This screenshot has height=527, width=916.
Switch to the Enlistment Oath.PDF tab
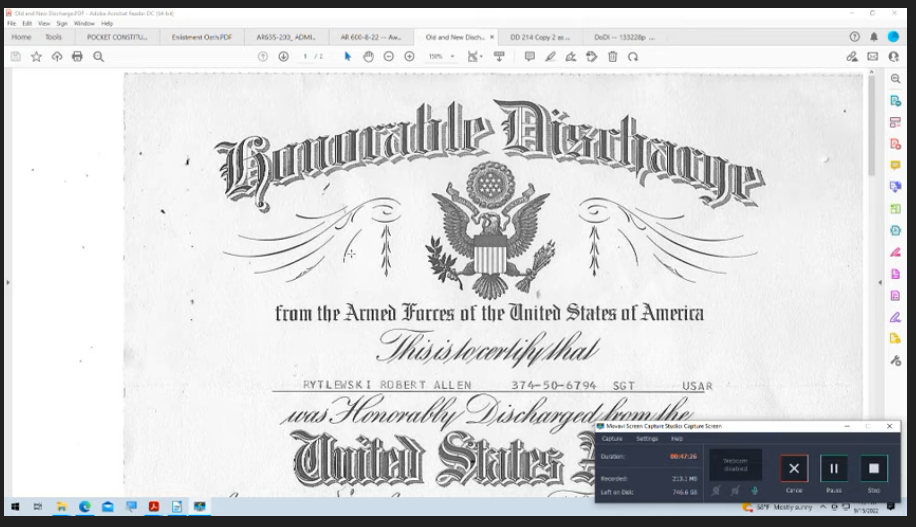202,37
